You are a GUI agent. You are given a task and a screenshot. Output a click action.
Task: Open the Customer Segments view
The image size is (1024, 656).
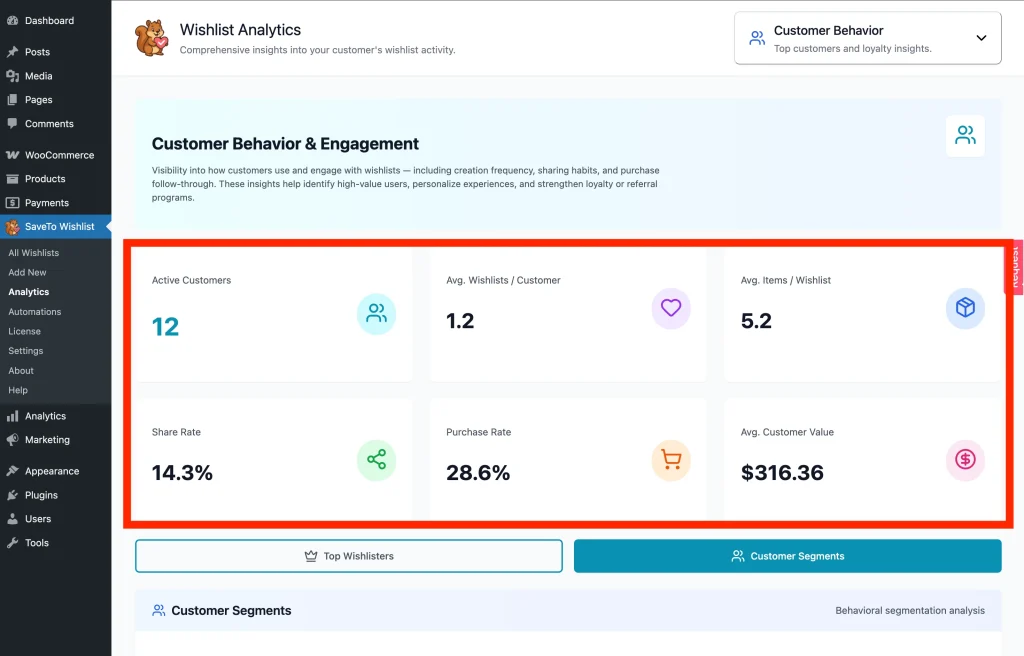(786, 556)
